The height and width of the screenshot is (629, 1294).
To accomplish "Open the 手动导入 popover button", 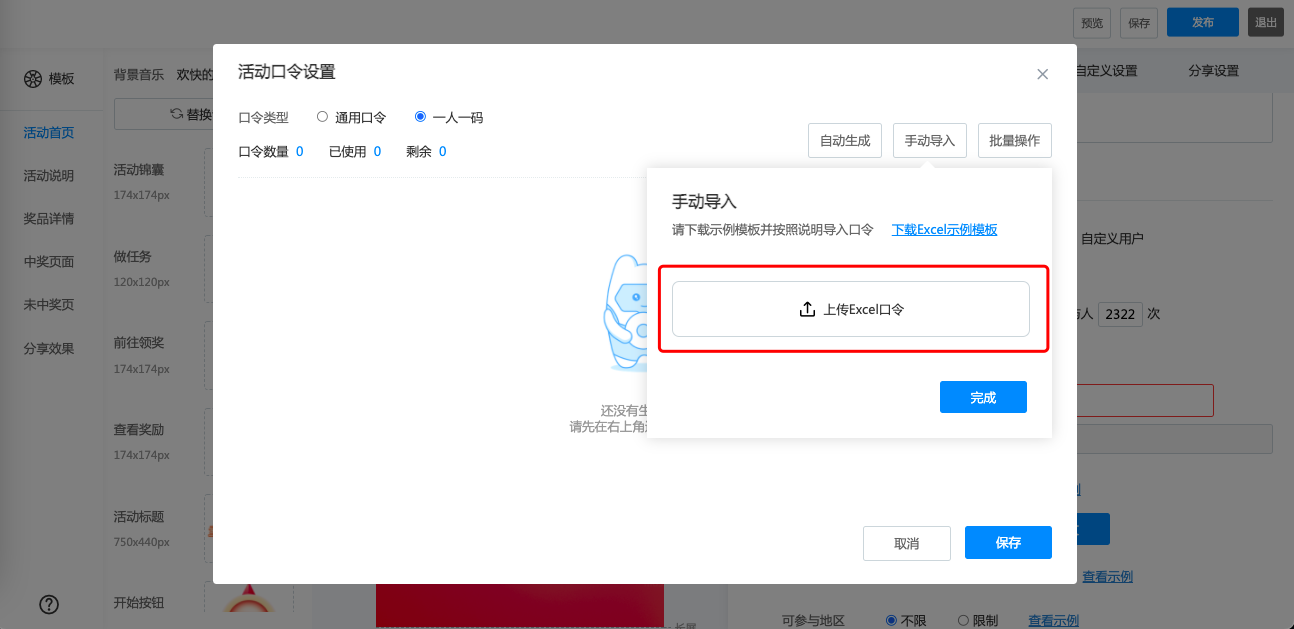I will pyautogui.click(x=929, y=141).
